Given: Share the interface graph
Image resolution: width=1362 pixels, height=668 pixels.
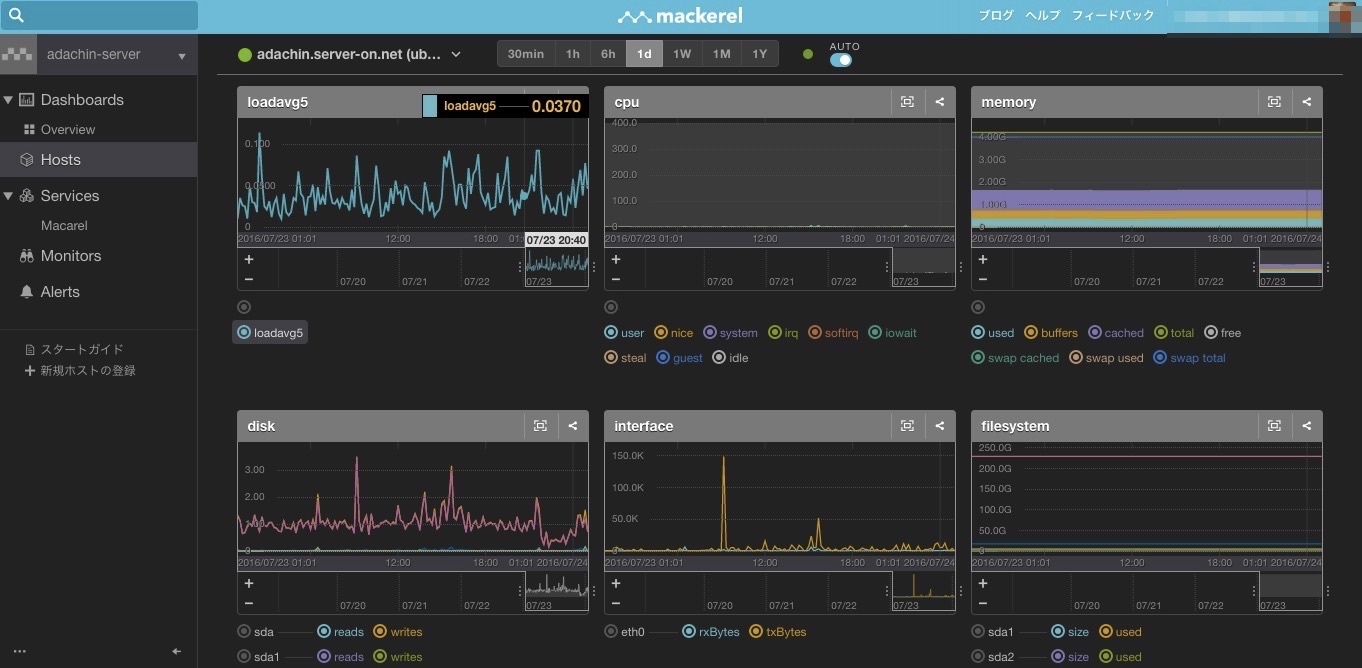Looking at the screenshot, I should click(x=939, y=426).
